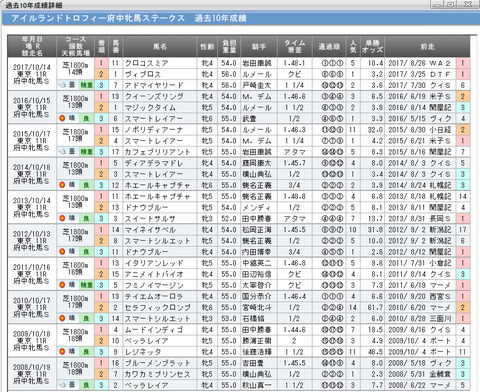Viewport: 480px width, 392px height.
Task: Click horse name クイーンズリング
Action: point(154,96)
